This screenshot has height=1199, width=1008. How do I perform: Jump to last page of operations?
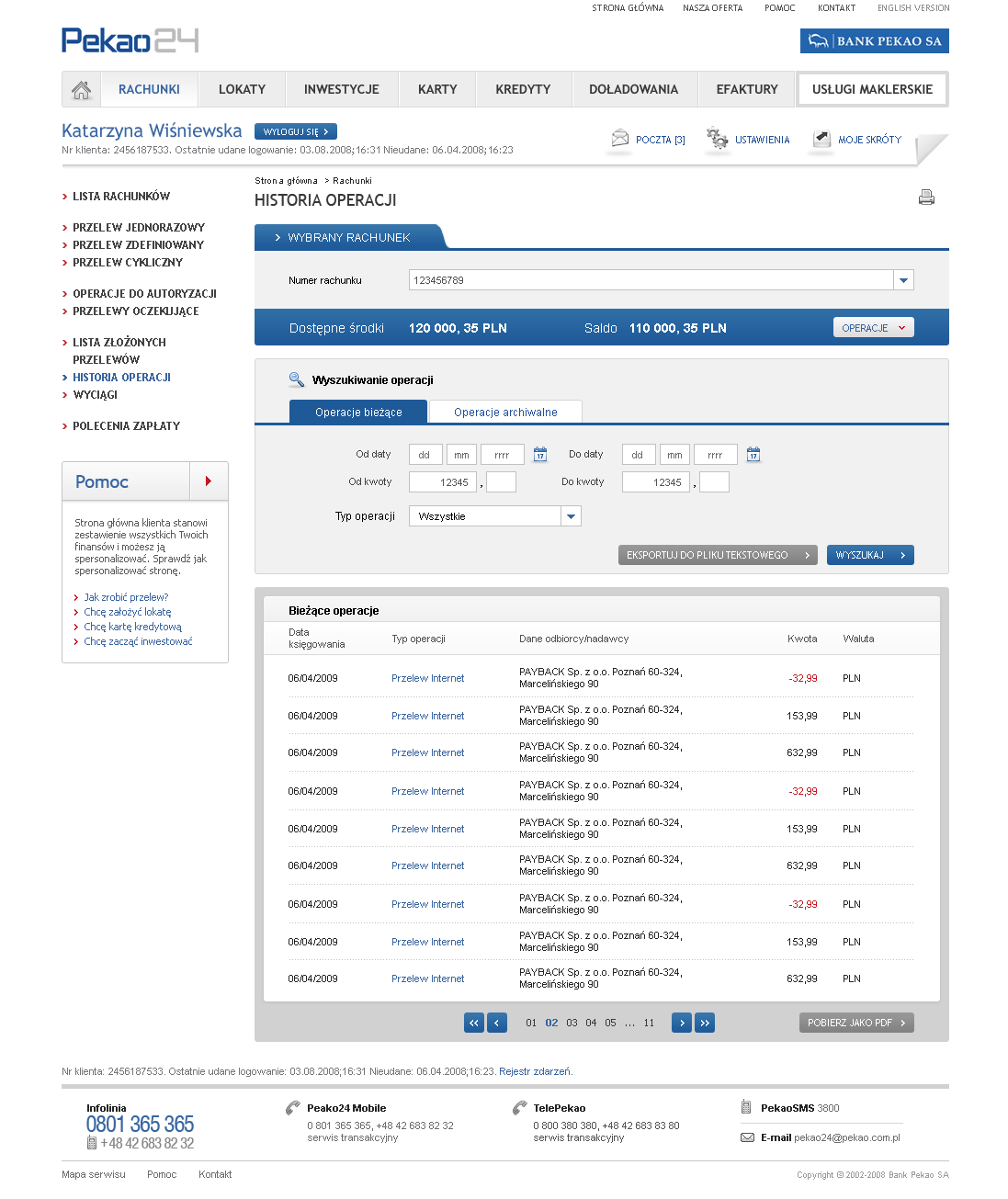coord(705,1023)
